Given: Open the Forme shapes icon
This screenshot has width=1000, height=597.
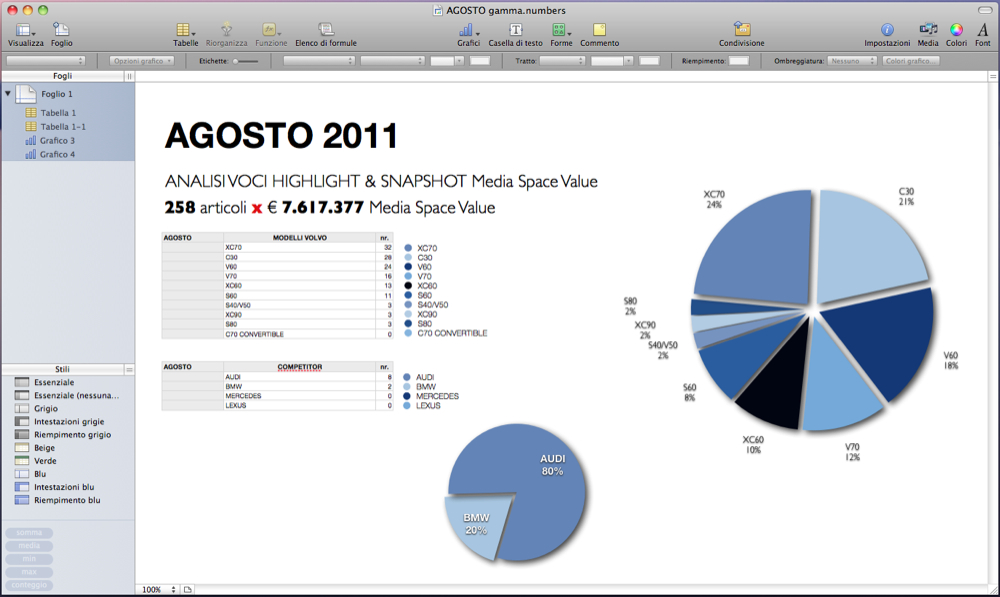Looking at the screenshot, I should point(561,30).
